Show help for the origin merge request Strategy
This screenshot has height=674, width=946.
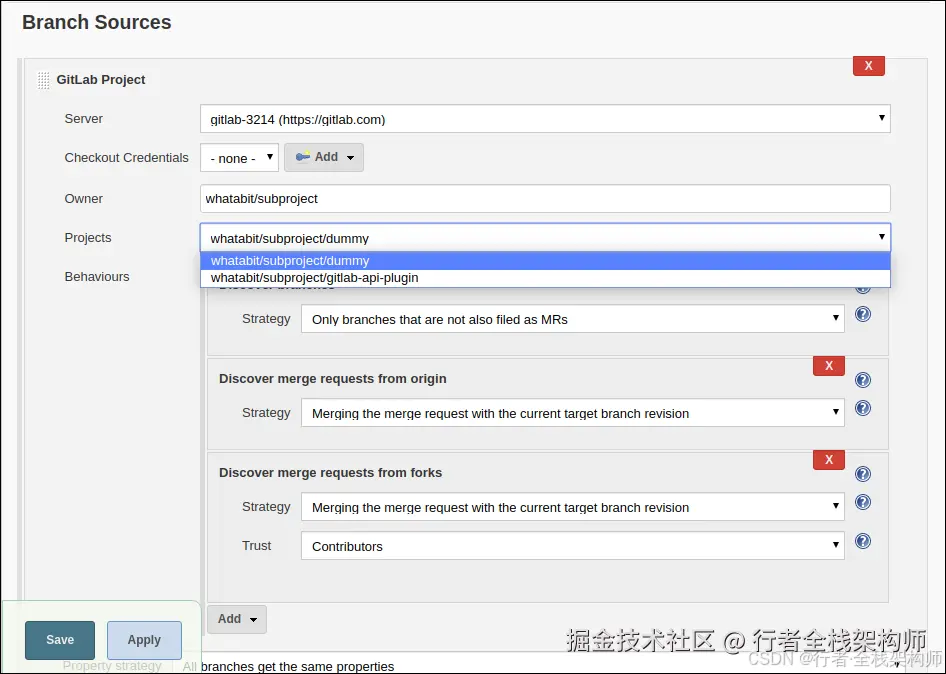point(863,408)
